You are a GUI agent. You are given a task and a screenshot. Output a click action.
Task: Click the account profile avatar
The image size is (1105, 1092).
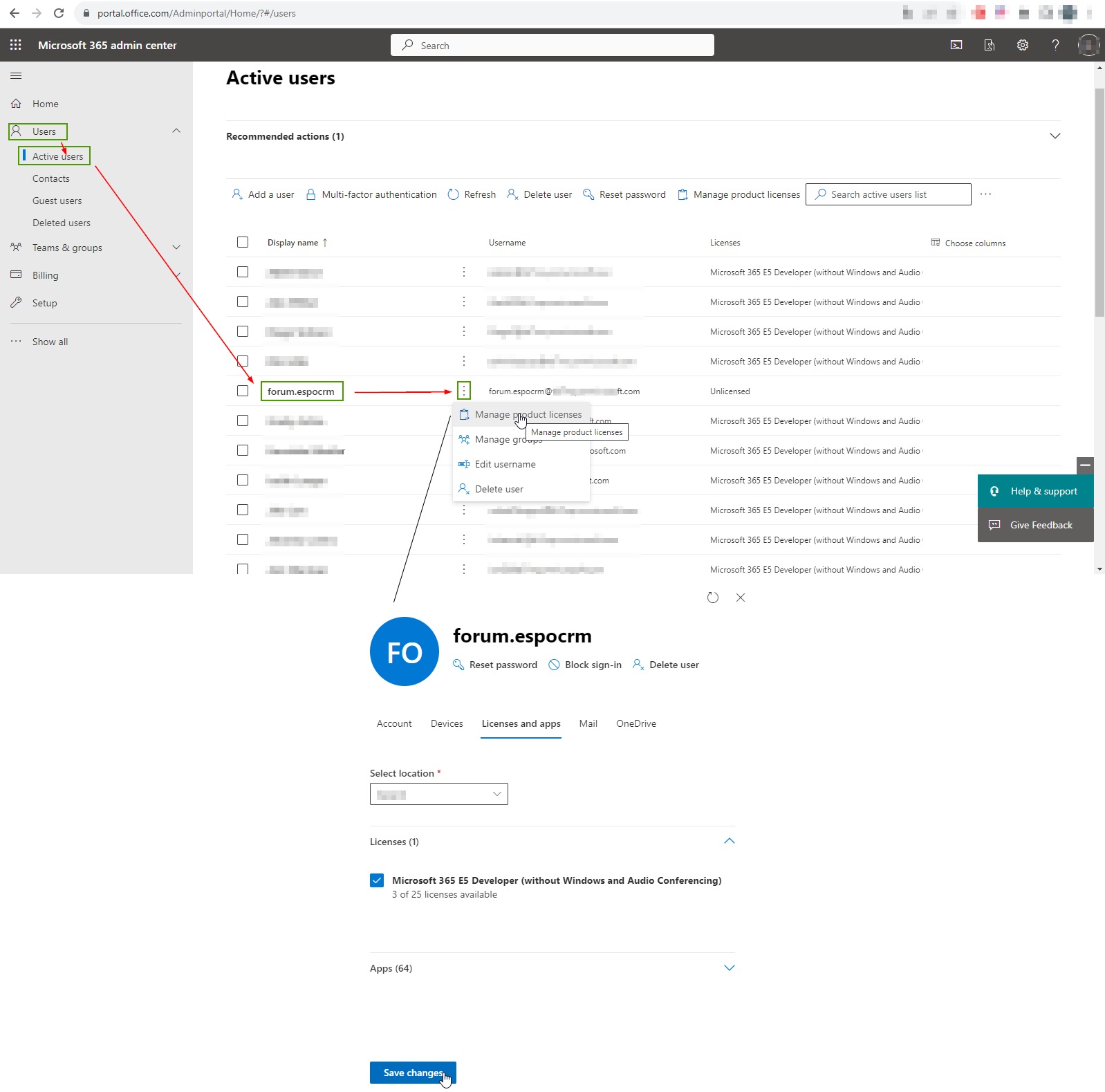[1088, 45]
